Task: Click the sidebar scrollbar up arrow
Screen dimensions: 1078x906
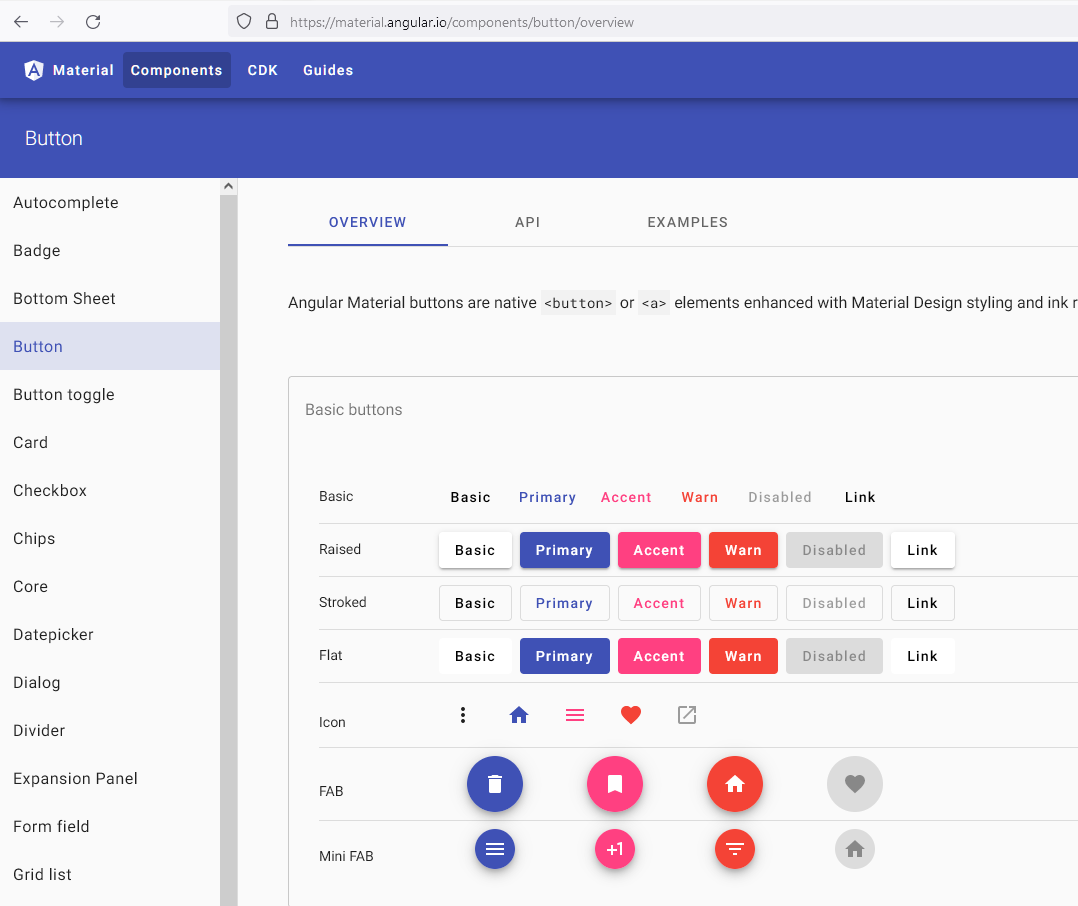Action: click(x=229, y=186)
